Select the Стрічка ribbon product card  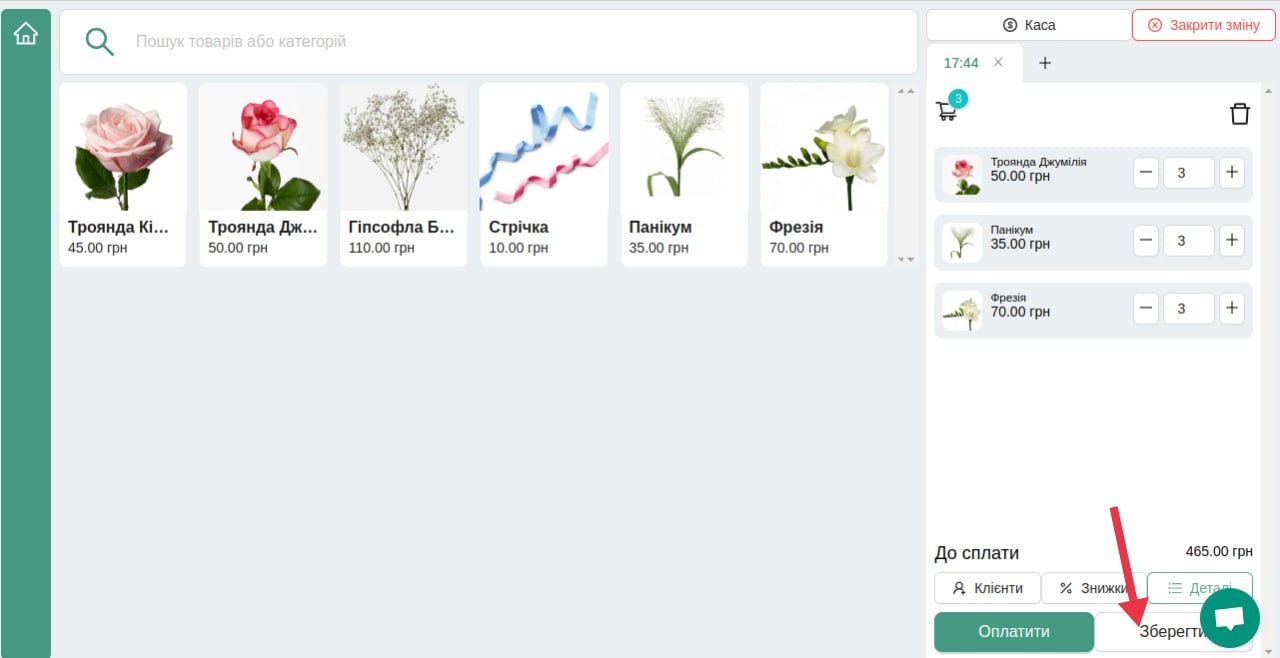pos(543,175)
